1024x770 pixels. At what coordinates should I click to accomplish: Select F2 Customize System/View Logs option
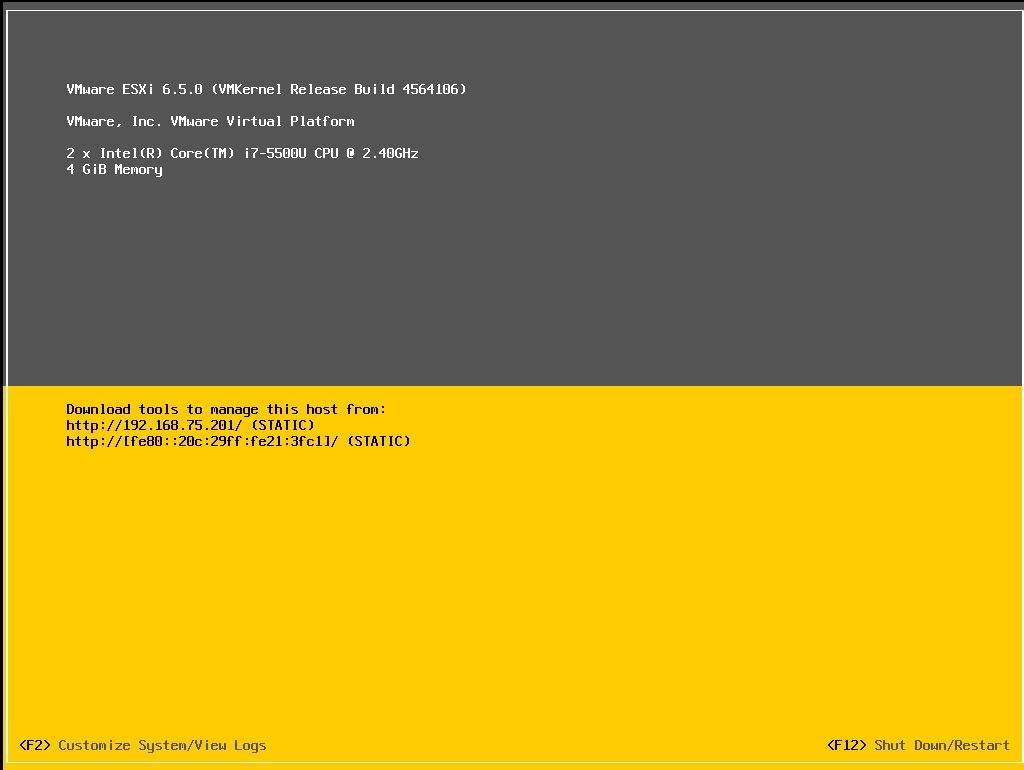click(143, 745)
